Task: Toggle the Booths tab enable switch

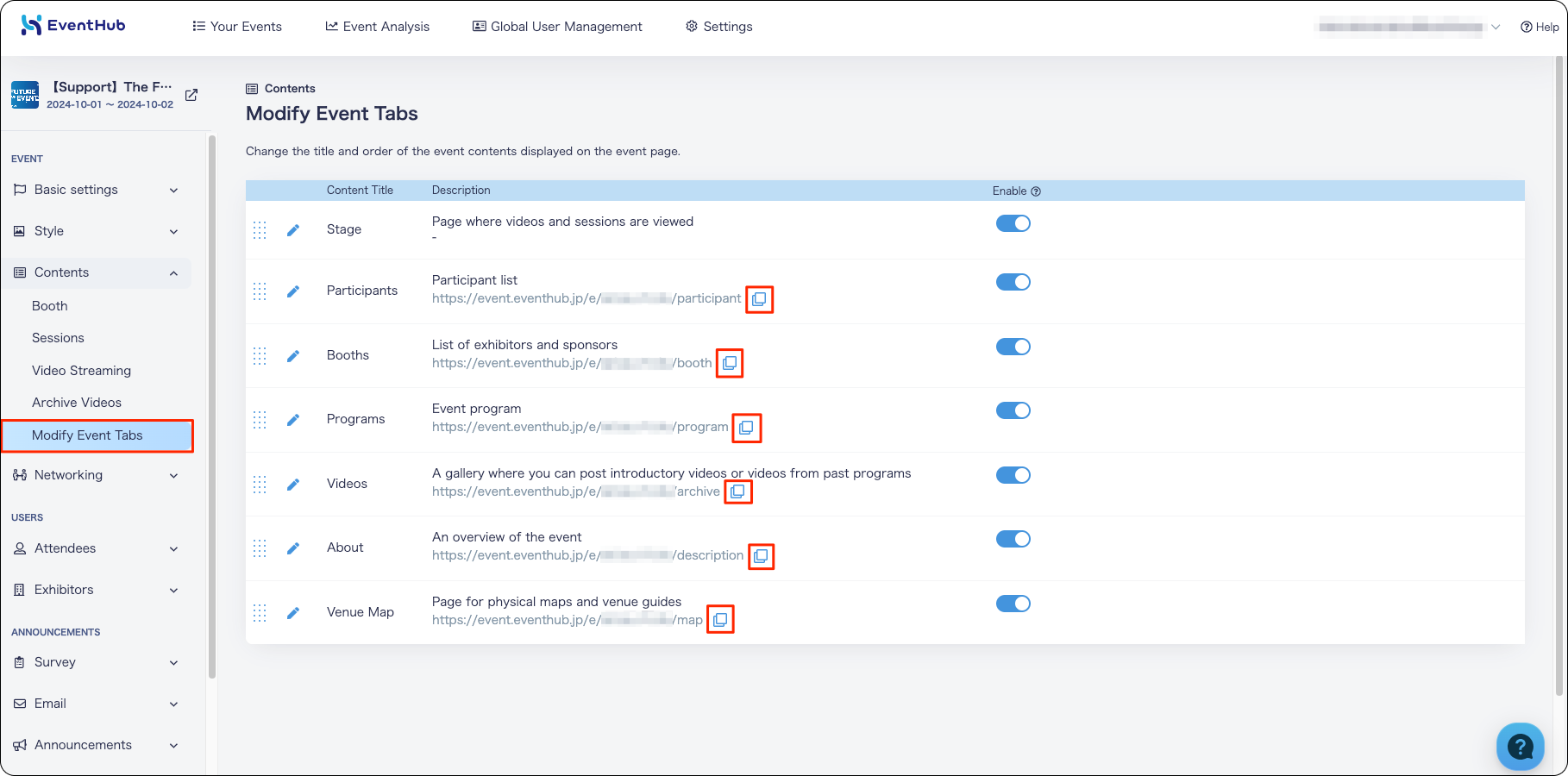Action: [x=1013, y=347]
